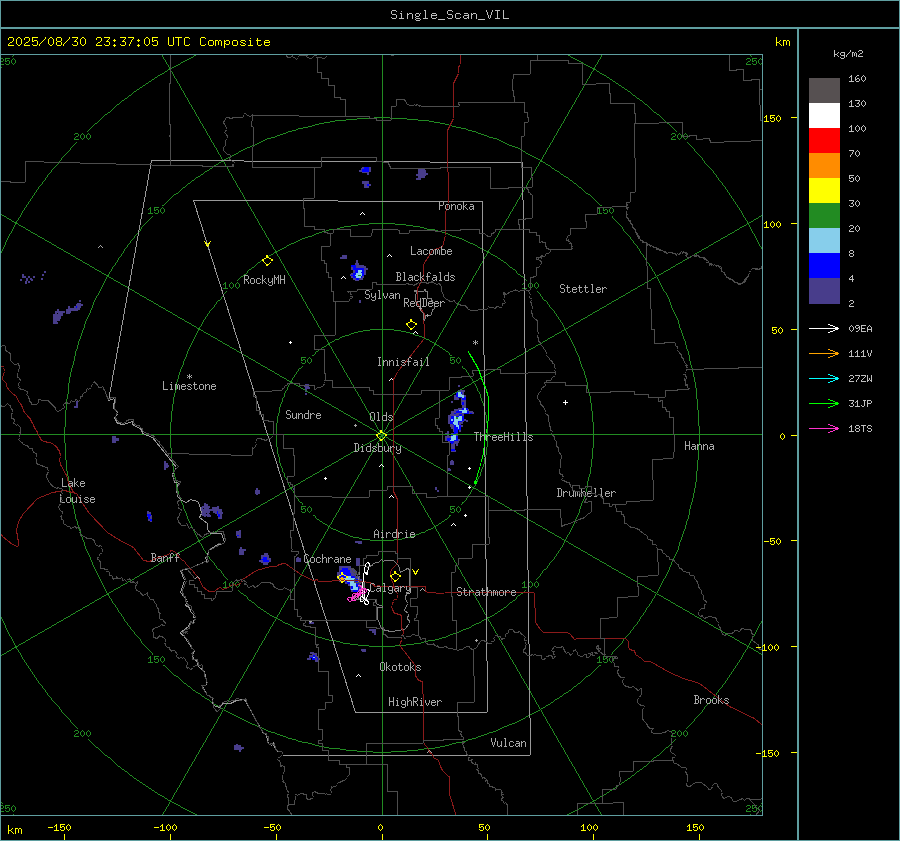Pick the orange 50–70 legend swatch
This screenshot has height=841, width=900.
click(824, 166)
